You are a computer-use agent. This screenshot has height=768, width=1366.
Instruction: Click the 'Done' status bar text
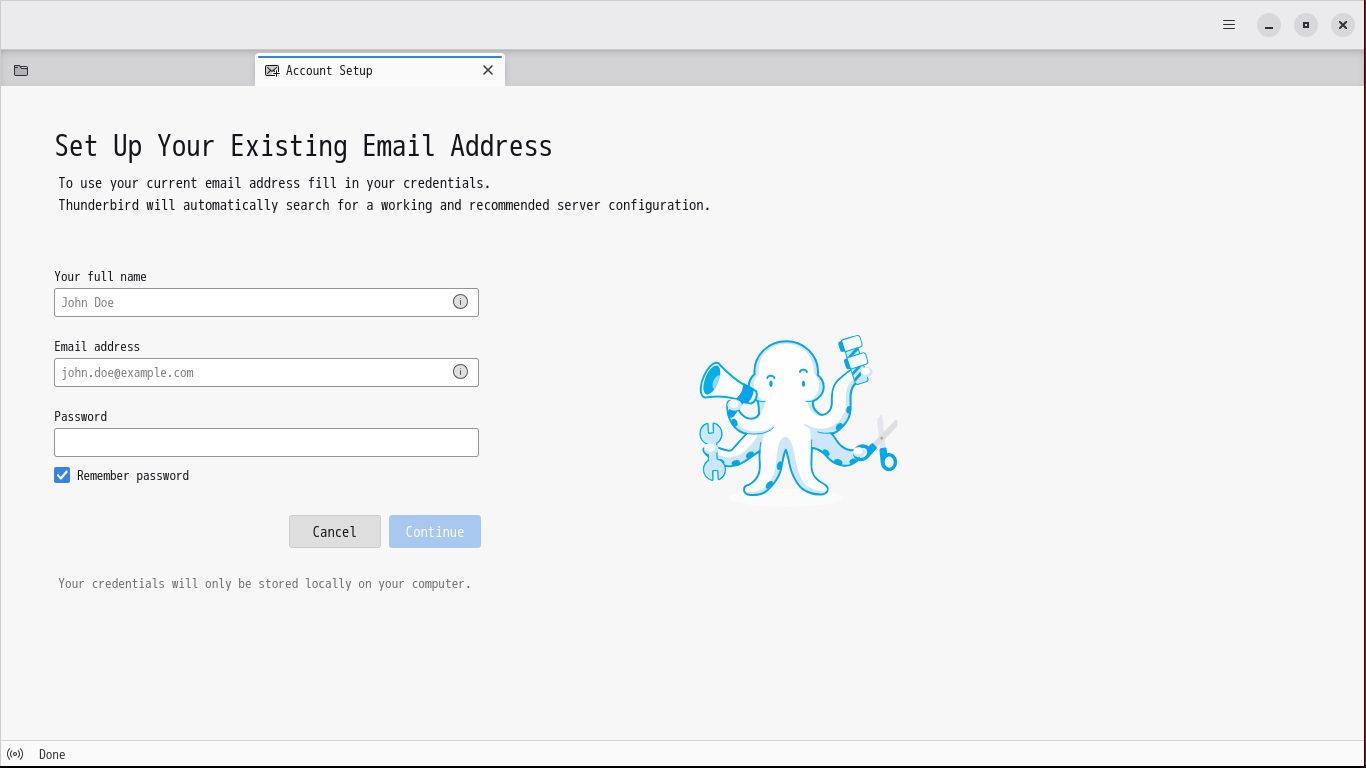click(52, 754)
